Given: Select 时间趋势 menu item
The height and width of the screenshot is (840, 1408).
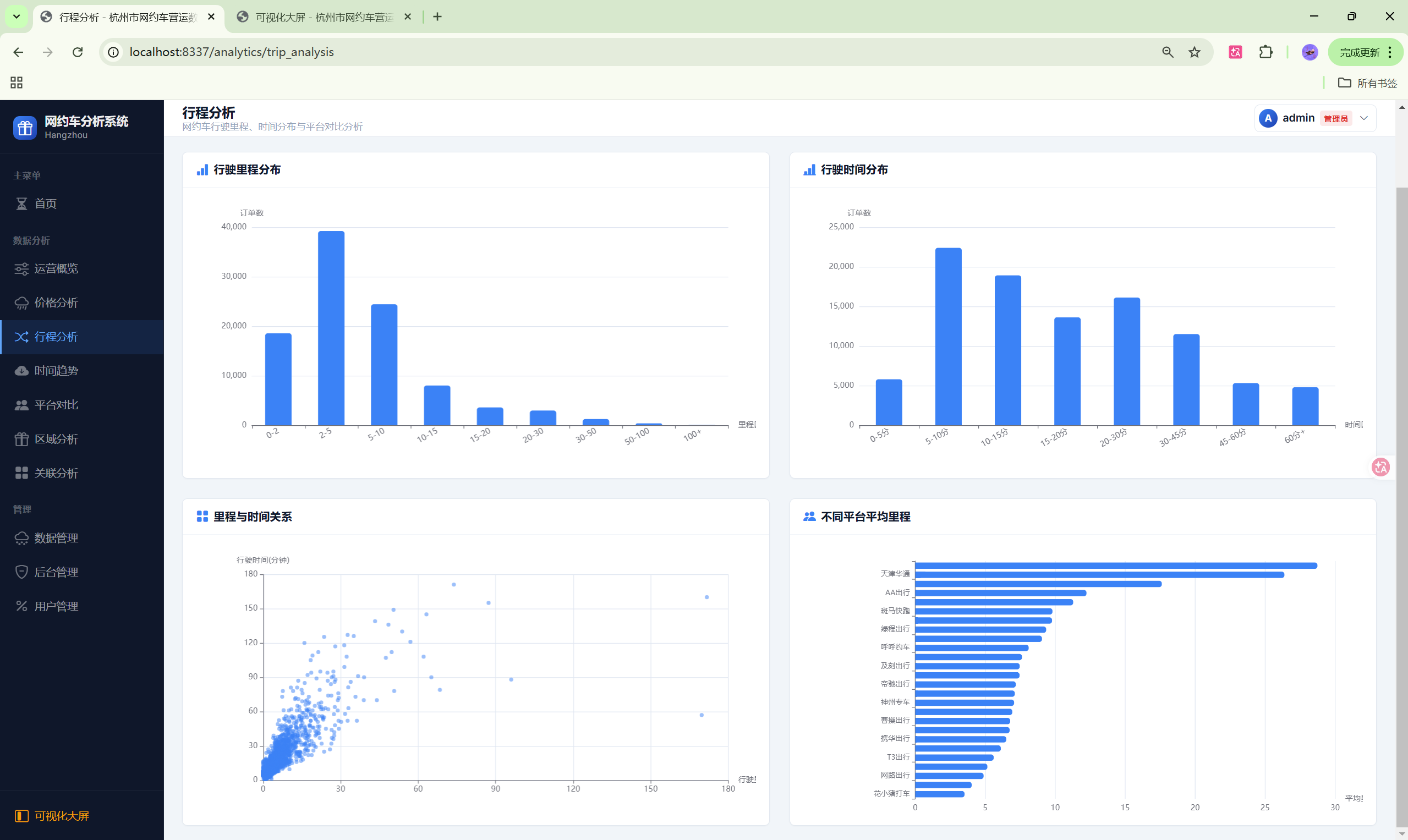Looking at the screenshot, I should (56, 371).
